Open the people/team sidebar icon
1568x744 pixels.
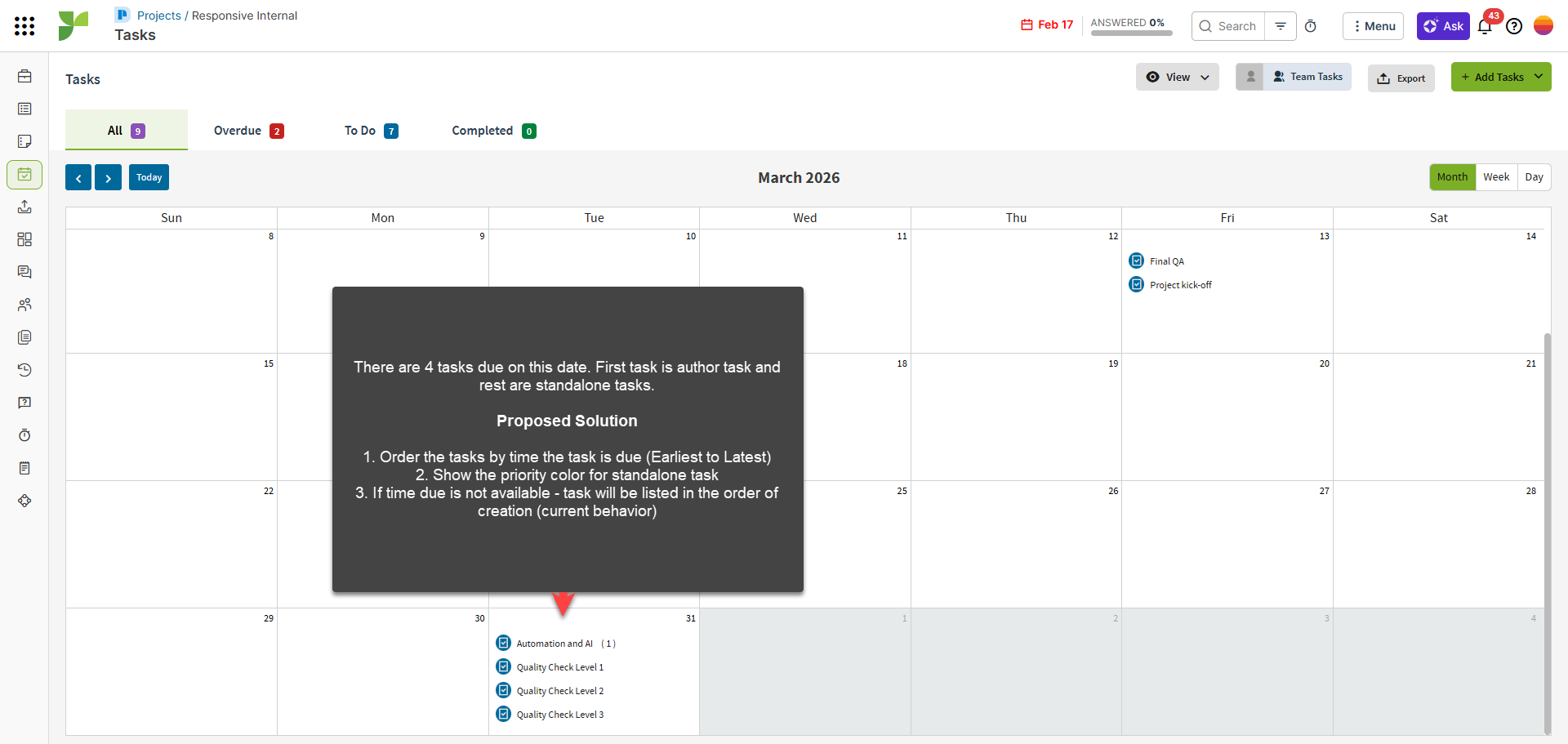click(x=24, y=305)
